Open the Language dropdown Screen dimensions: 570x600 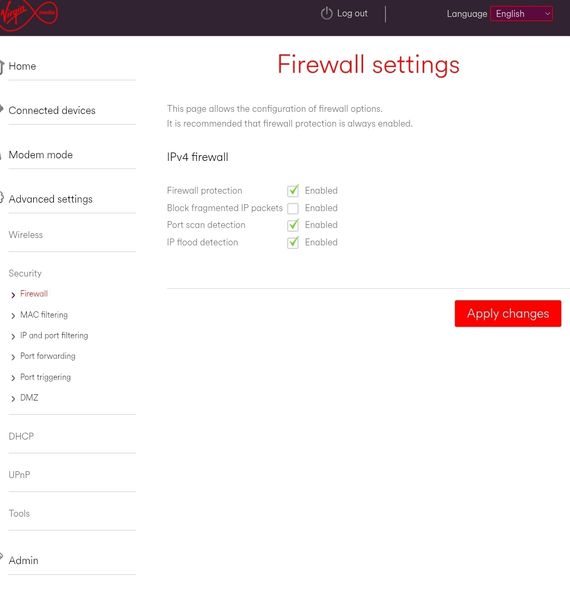coord(521,14)
